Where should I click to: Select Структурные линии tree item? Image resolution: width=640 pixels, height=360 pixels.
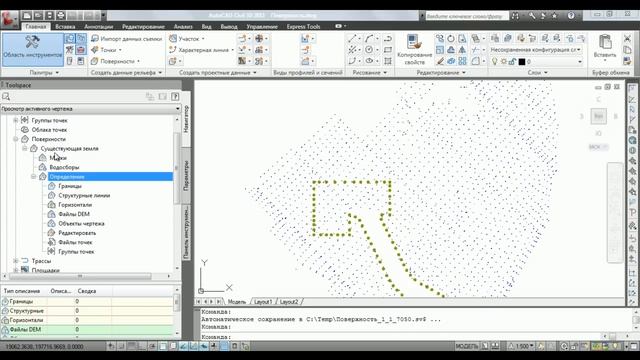coord(84,196)
